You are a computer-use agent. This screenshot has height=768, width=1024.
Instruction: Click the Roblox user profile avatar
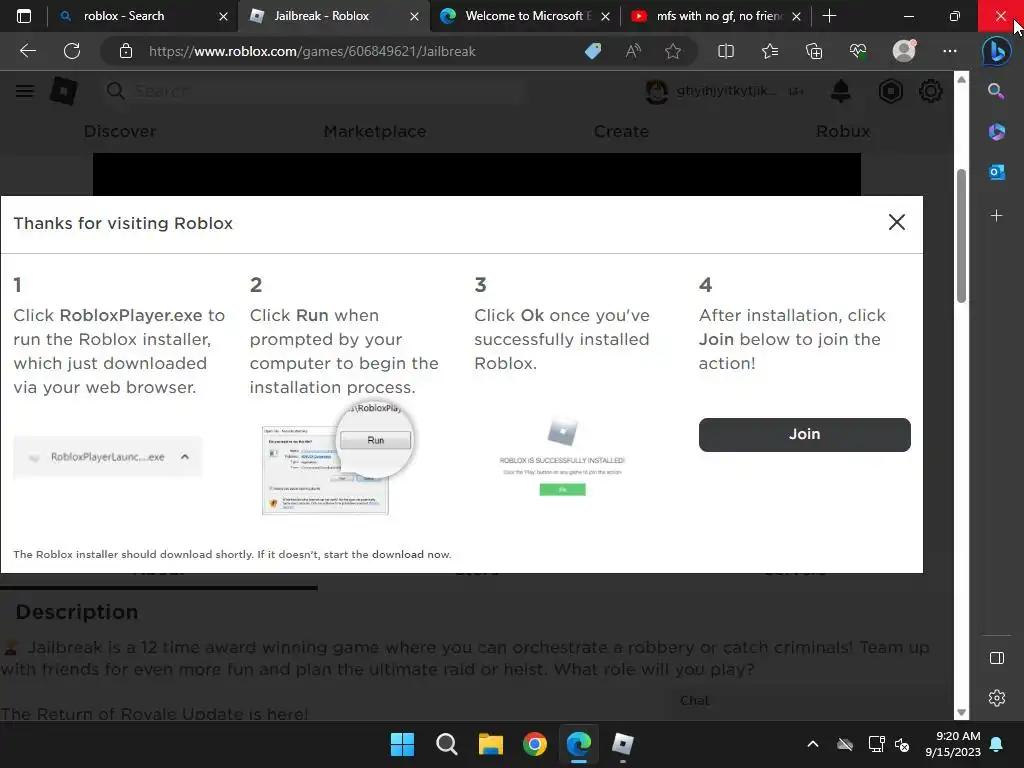point(656,91)
